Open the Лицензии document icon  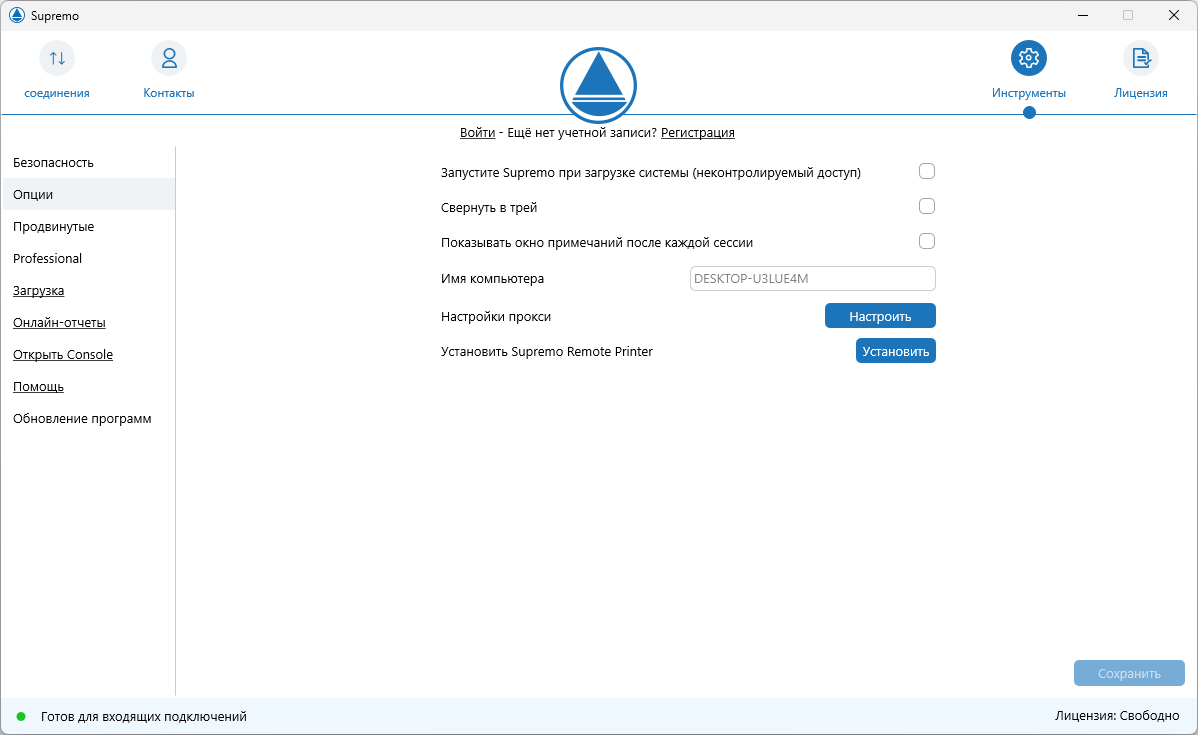click(x=1140, y=57)
